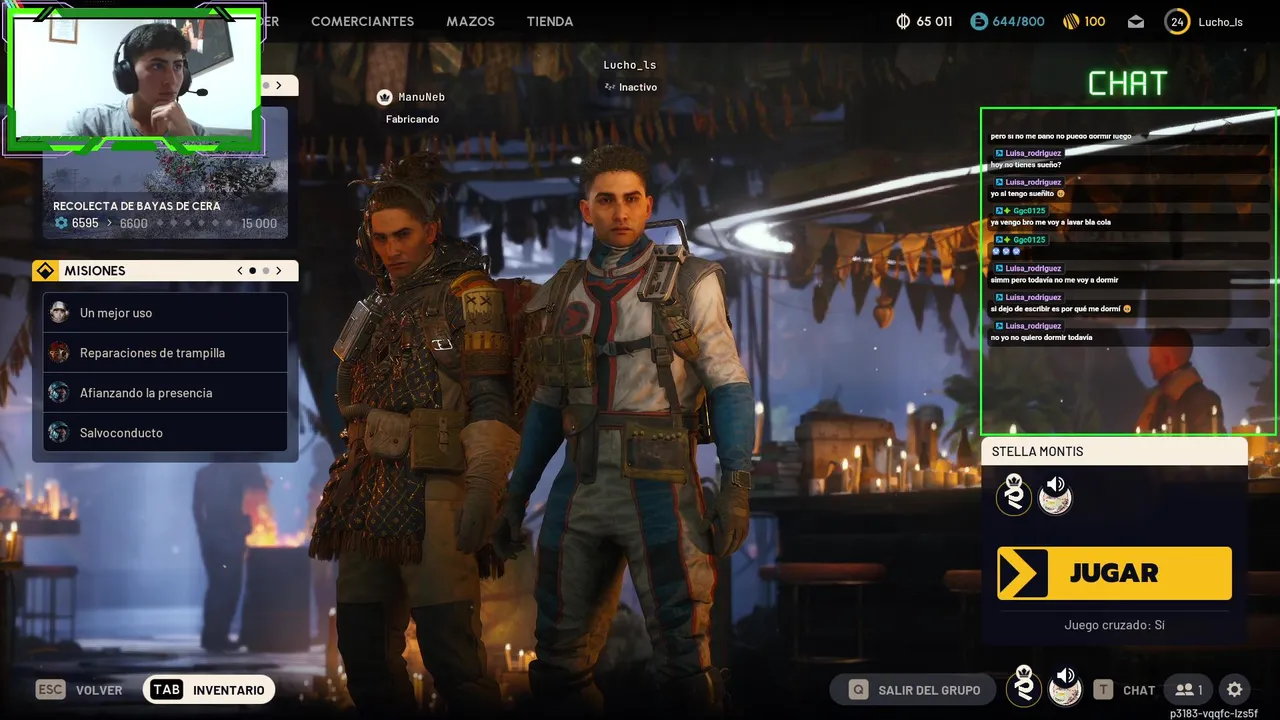Open the 'Un mejor uso' mission
This screenshot has width=1280, height=720.
[165, 313]
